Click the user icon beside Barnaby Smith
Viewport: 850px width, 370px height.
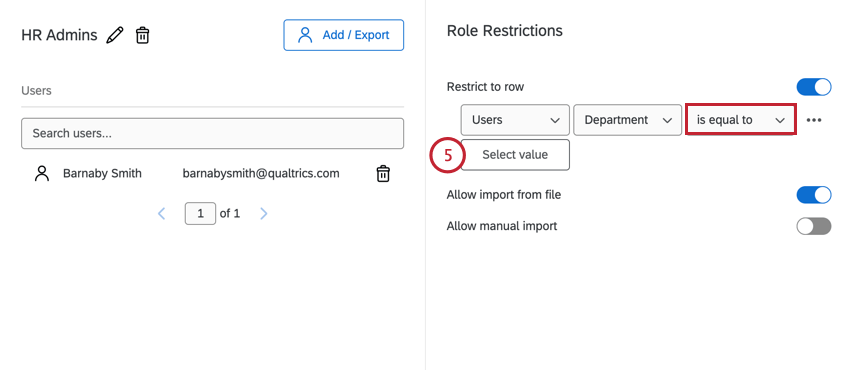[x=42, y=173]
